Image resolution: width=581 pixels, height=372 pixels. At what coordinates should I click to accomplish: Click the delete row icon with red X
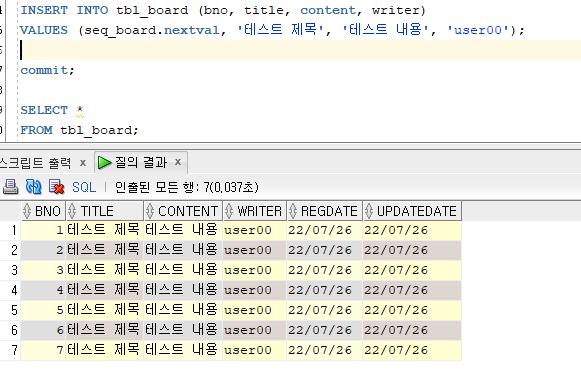[x=56, y=187]
